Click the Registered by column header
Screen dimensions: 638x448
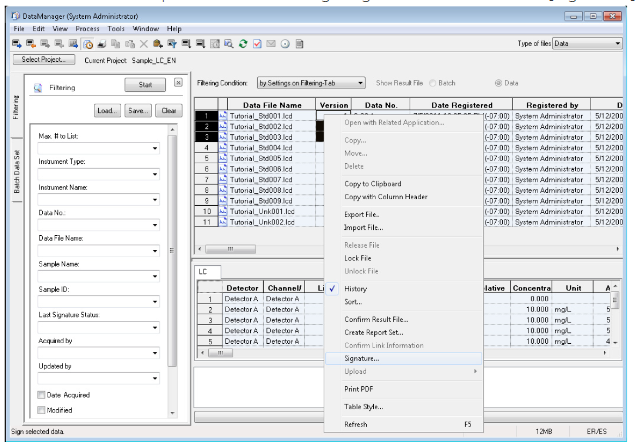tap(552, 105)
